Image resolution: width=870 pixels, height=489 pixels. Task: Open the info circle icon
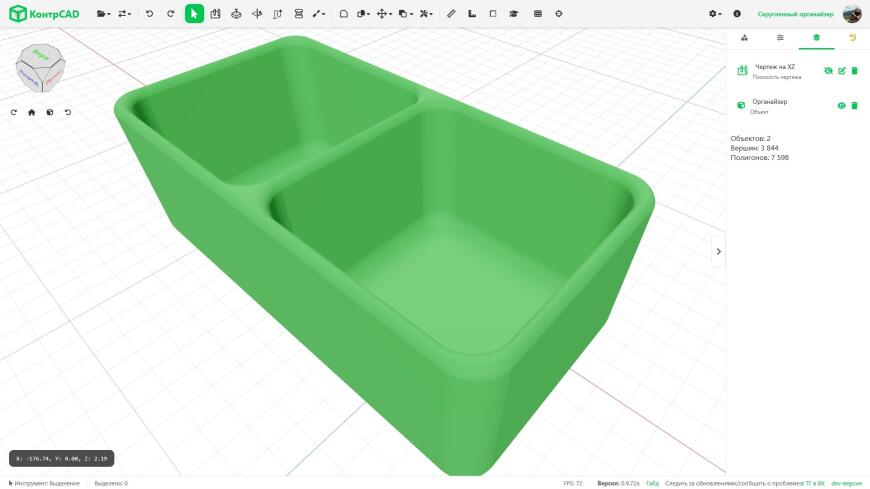[x=737, y=14]
